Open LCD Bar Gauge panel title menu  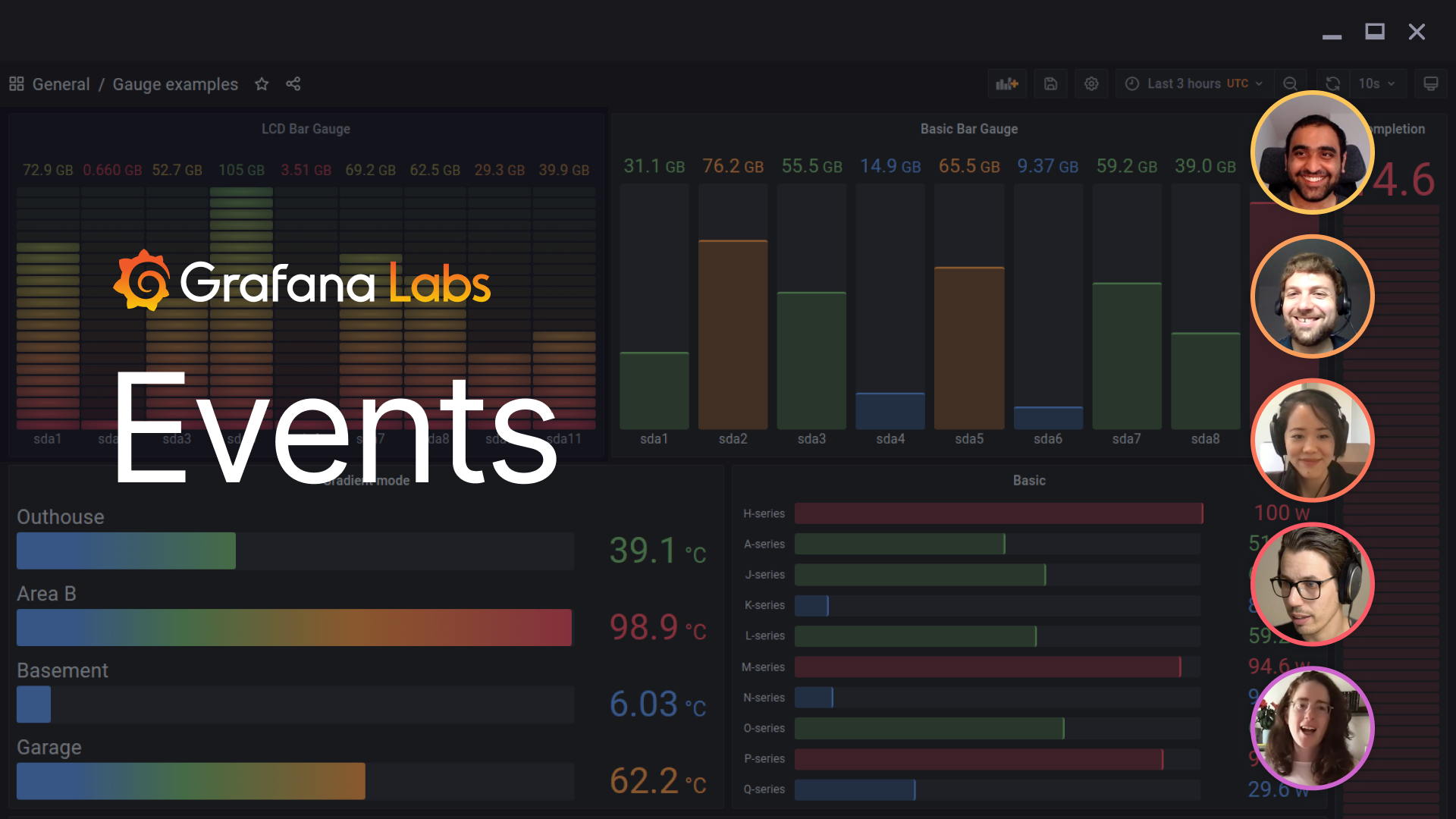point(306,129)
